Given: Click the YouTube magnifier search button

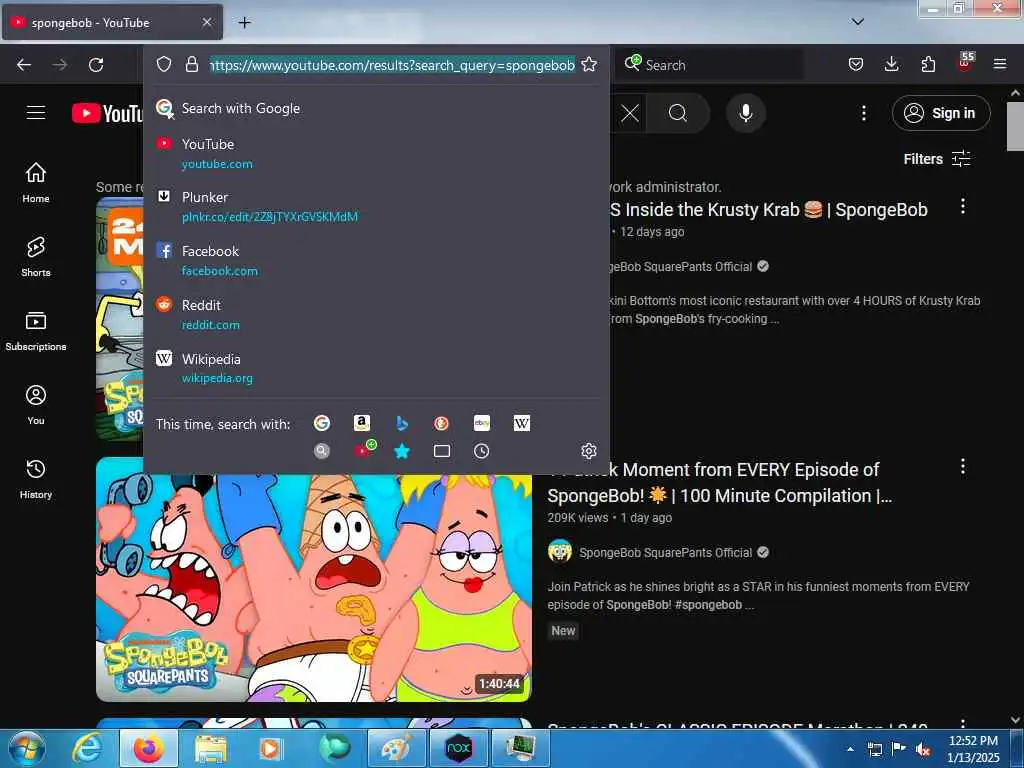Looking at the screenshot, I should tap(679, 113).
